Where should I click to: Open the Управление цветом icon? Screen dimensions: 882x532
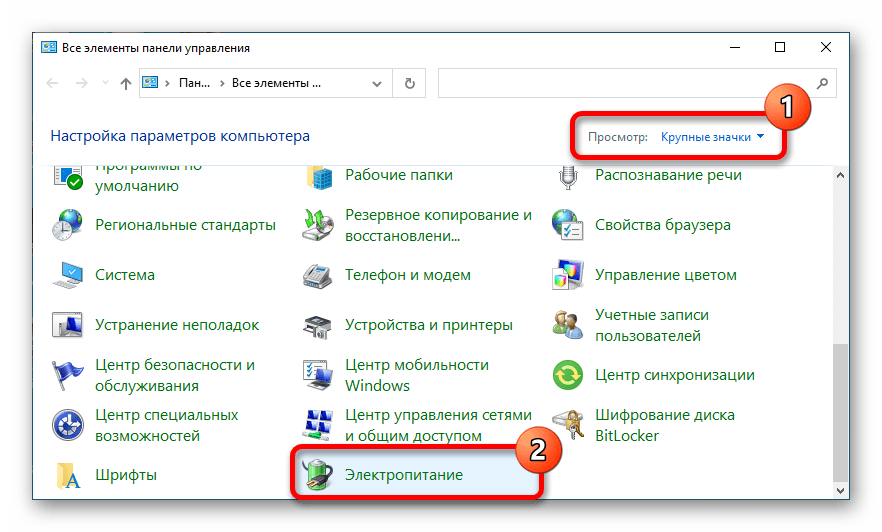point(567,275)
